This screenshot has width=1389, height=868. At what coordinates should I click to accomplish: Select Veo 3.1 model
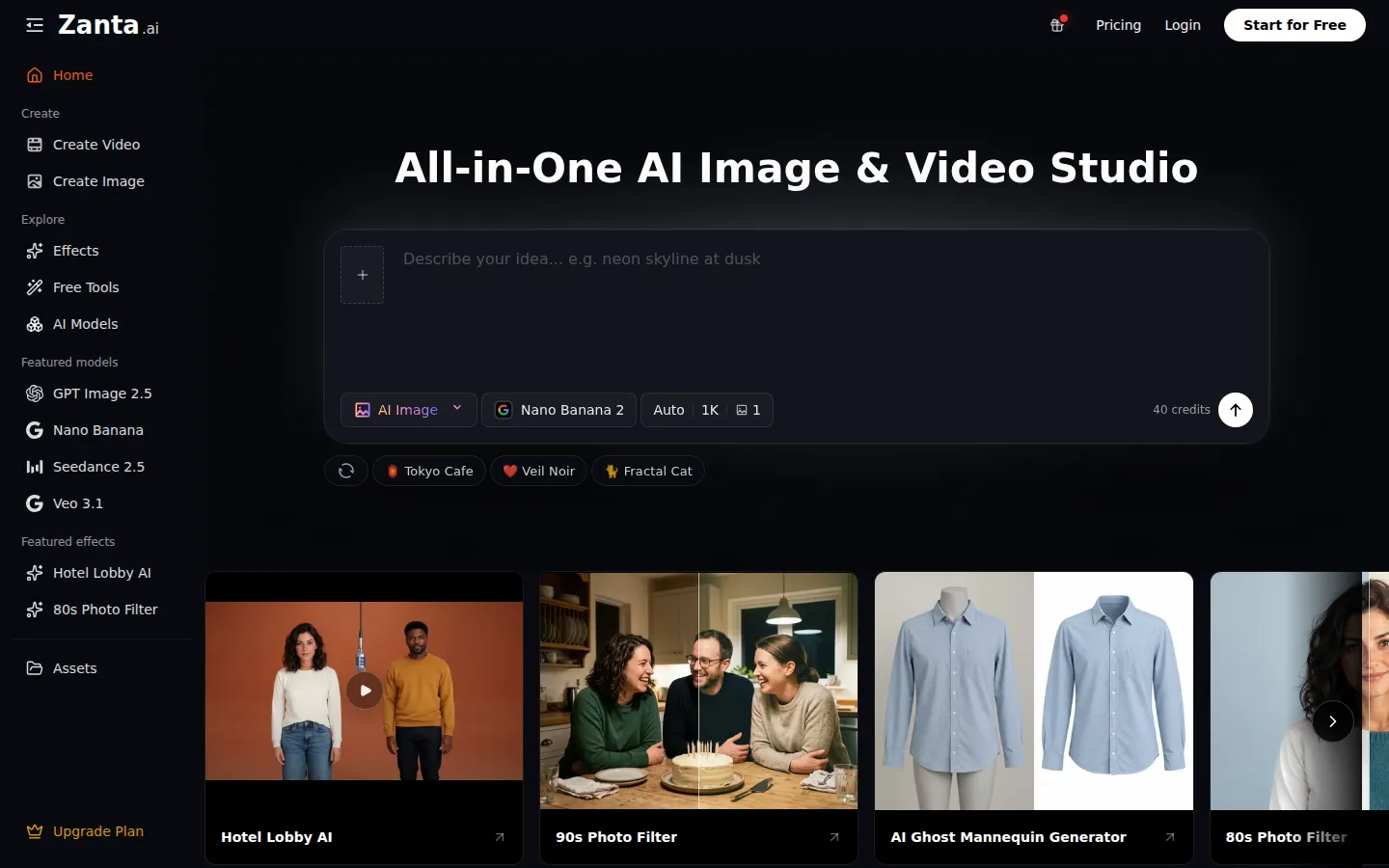tap(102, 503)
